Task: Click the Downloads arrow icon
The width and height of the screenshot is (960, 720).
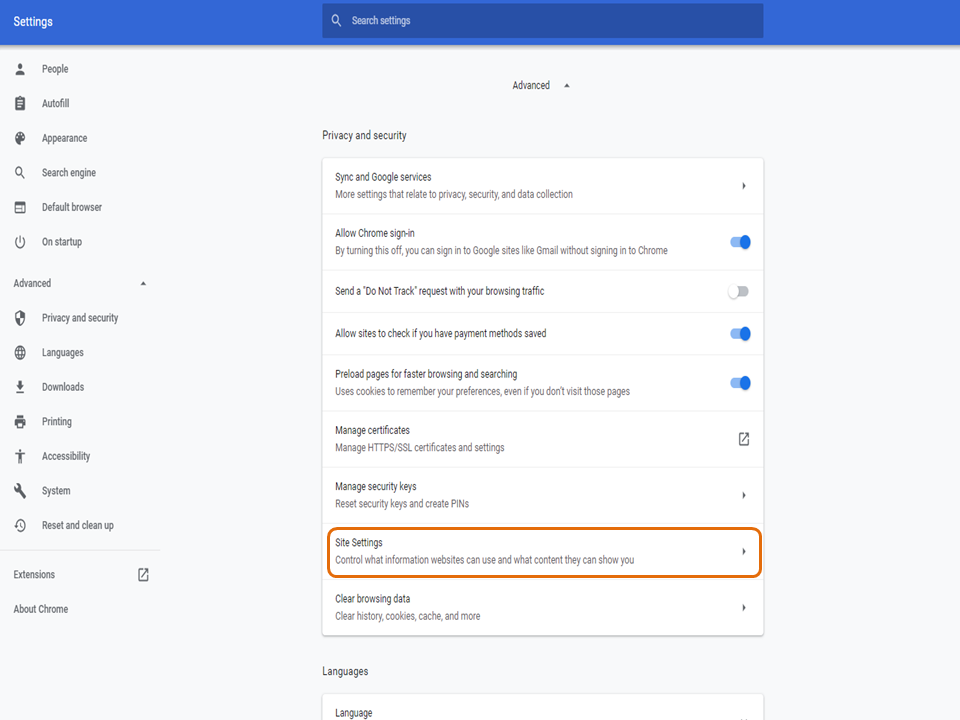Action: pyautogui.click(x=20, y=387)
